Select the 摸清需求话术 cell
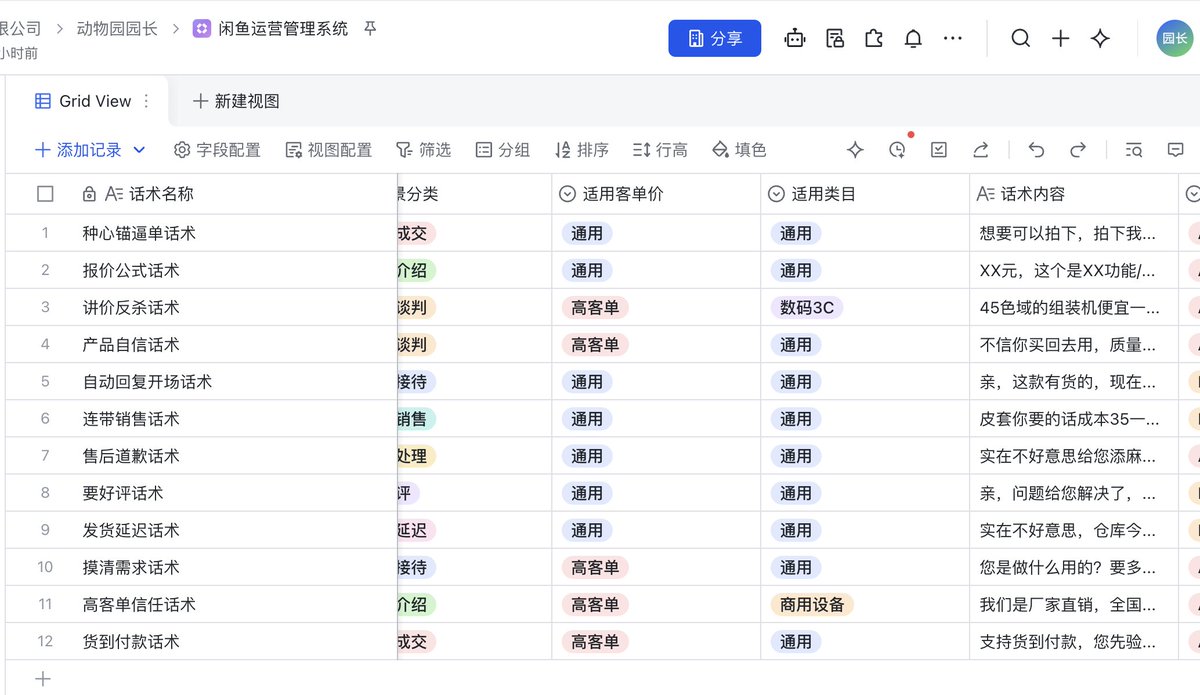The width and height of the screenshot is (1200, 695). tap(237, 567)
